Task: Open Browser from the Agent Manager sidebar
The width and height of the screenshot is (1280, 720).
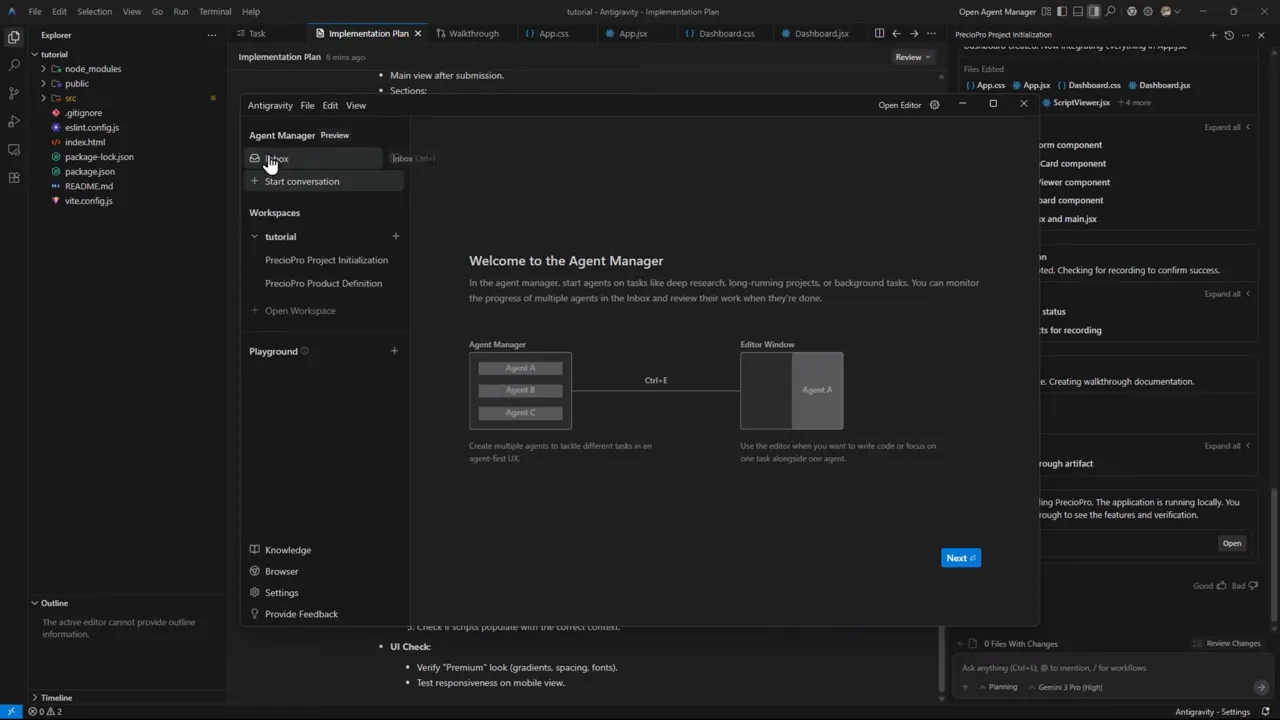Action: (x=282, y=571)
